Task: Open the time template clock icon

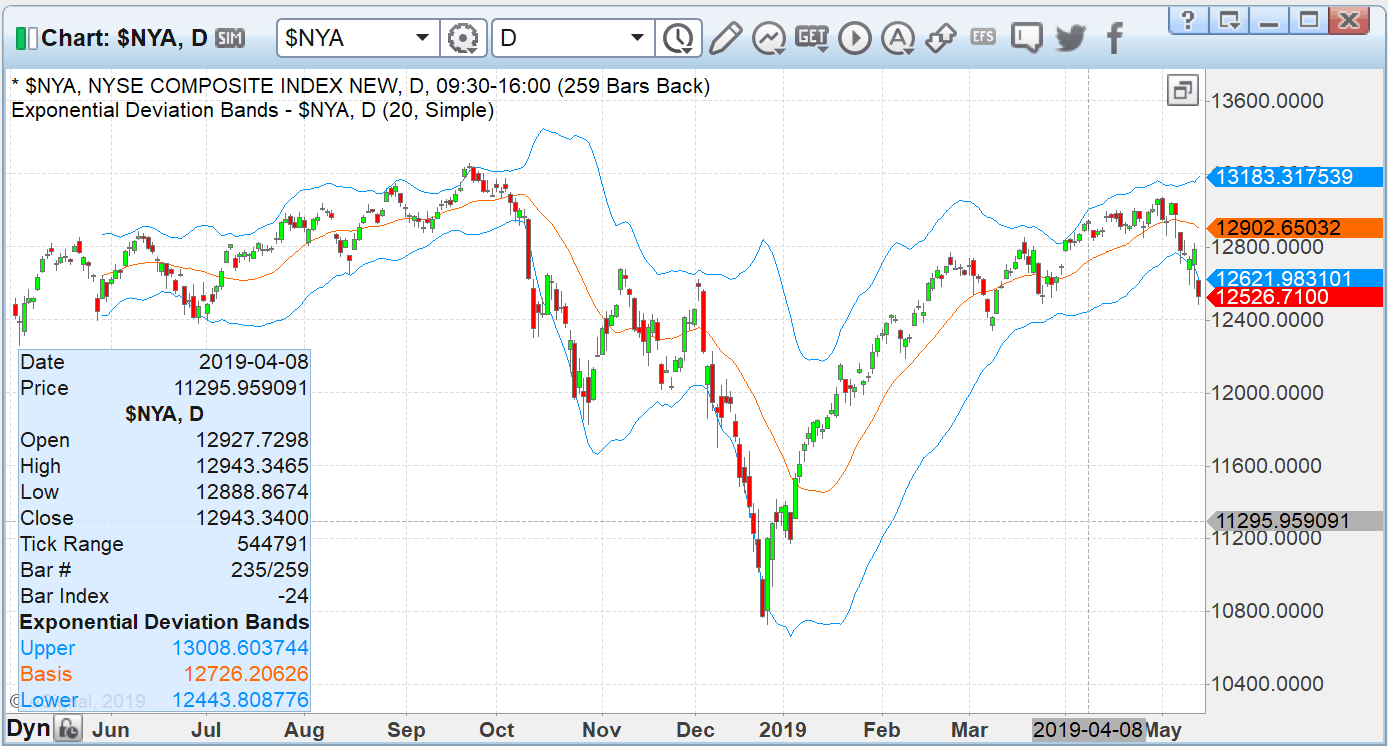Action: [x=677, y=38]
